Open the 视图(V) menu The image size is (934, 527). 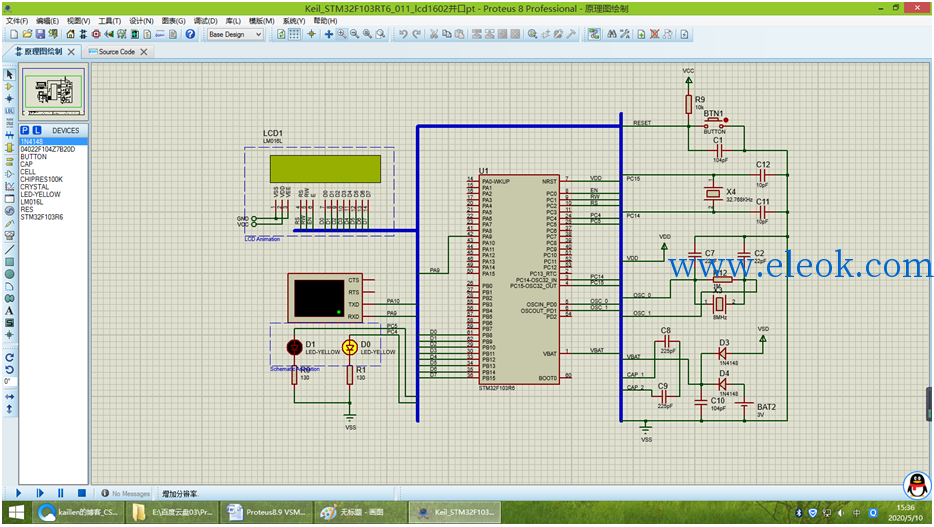[x=78, y=21]
